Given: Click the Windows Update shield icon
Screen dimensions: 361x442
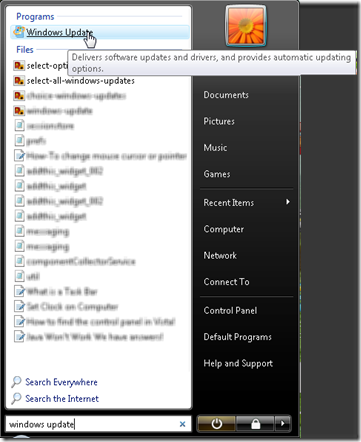Looking at the screenshot, I should coord(19,32).
